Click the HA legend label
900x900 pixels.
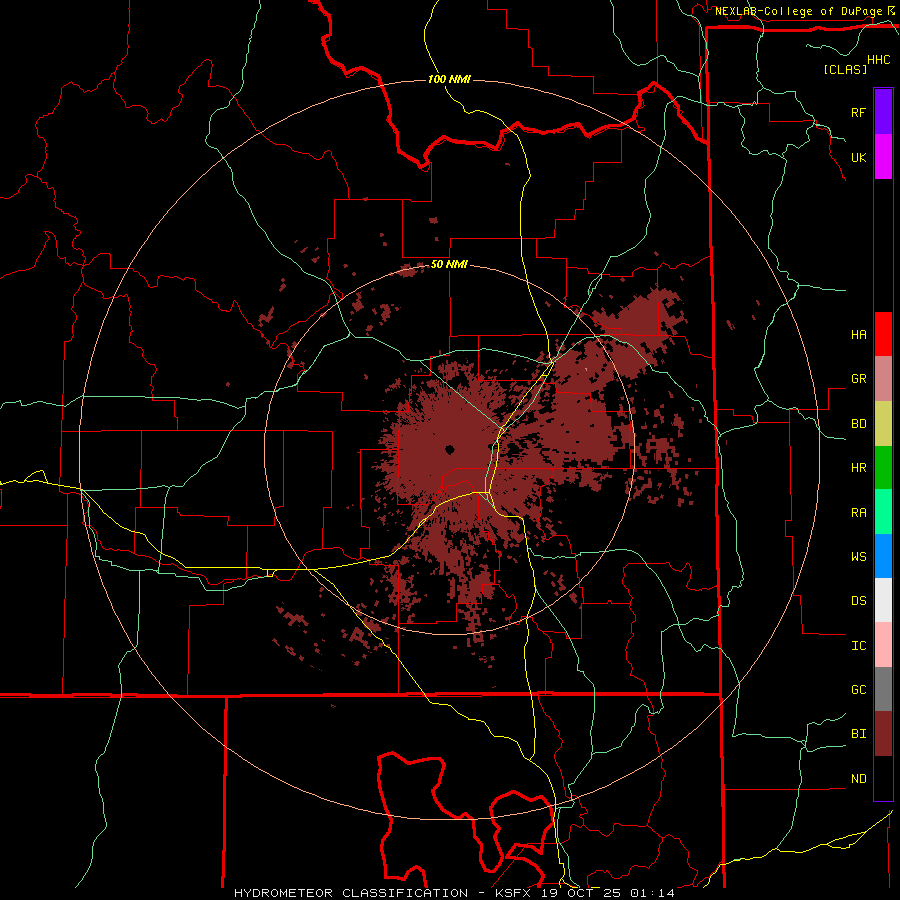pyautogui.click(x=858, y=334)
